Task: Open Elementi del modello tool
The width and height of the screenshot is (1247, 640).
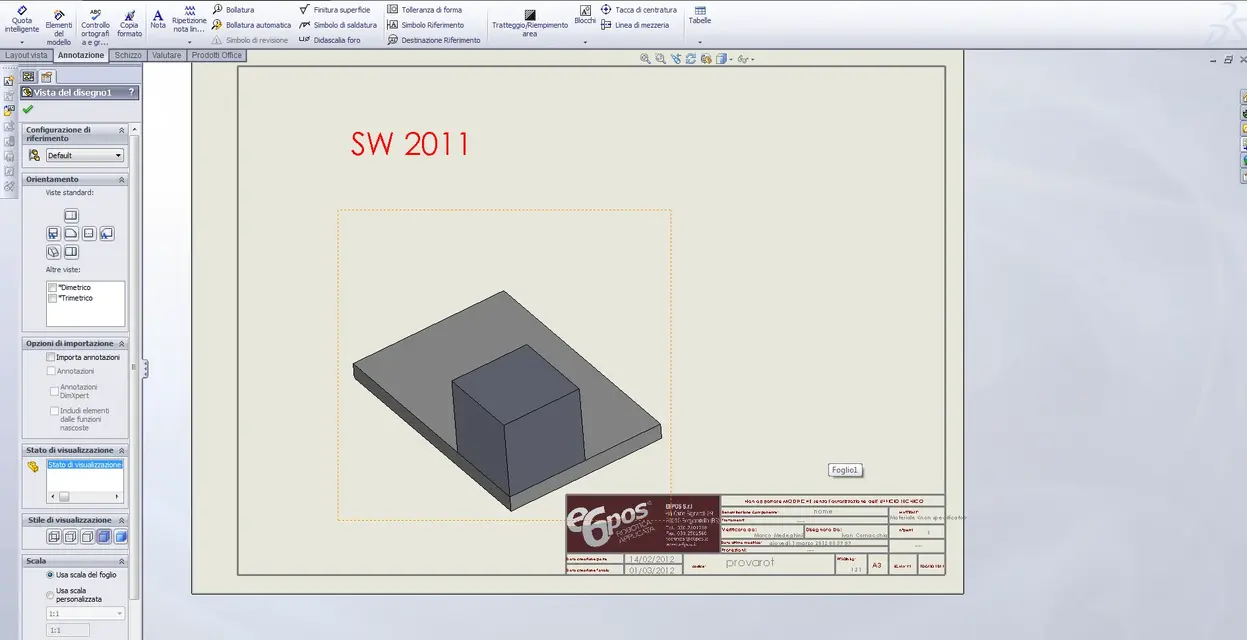Action: [x=59, y=26]
